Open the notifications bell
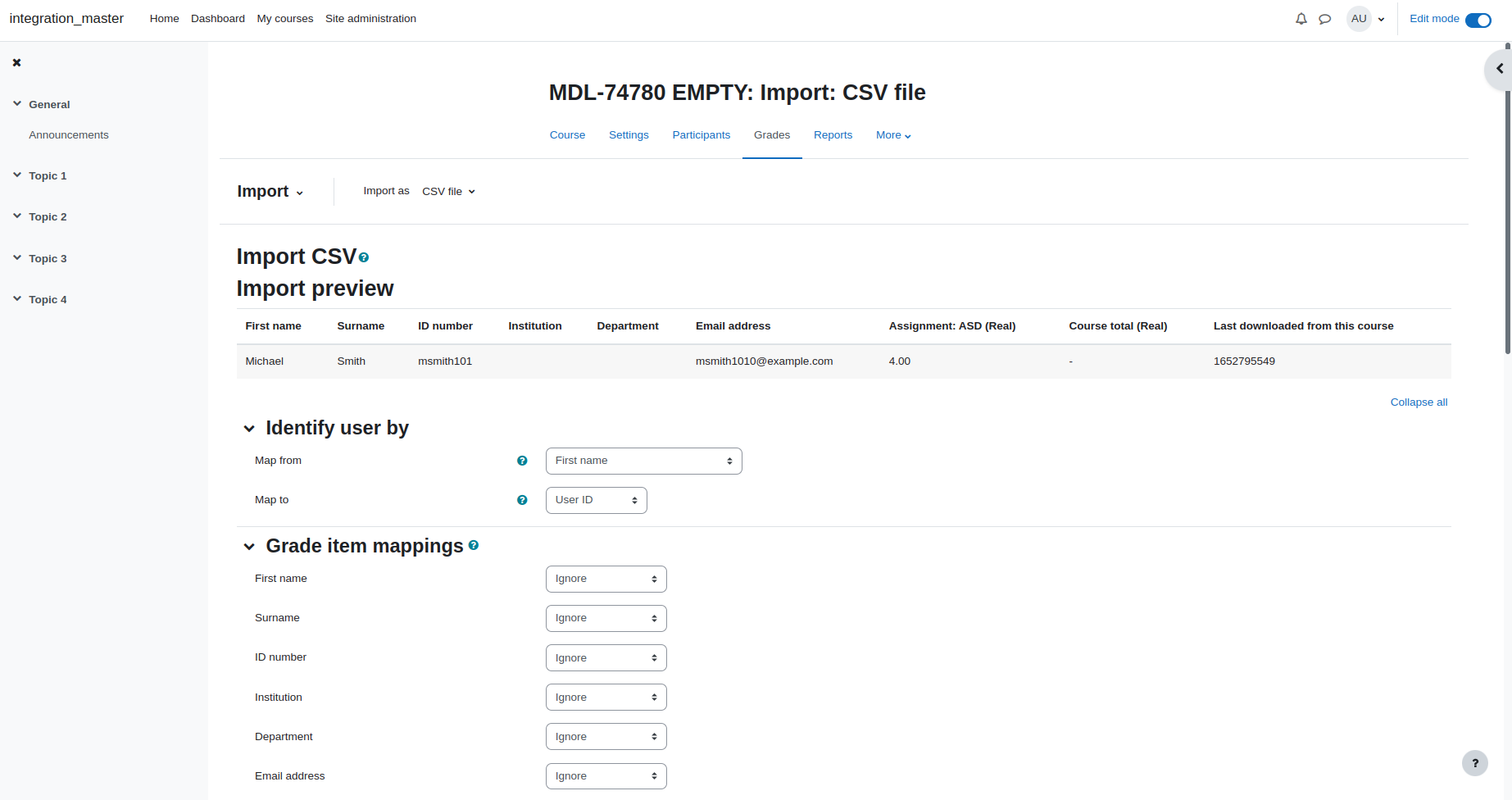Image resolution: width=1512 pixels, height=800 pixels. (x=1301, y=19)
